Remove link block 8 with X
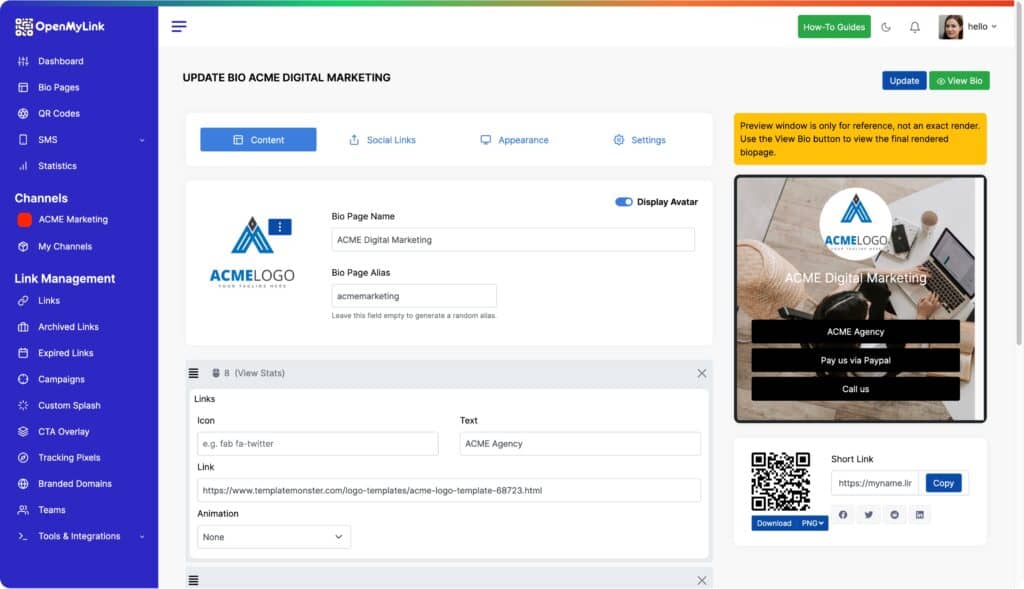The height and width of the screenshot is (589, 1024). click(701, 373)
